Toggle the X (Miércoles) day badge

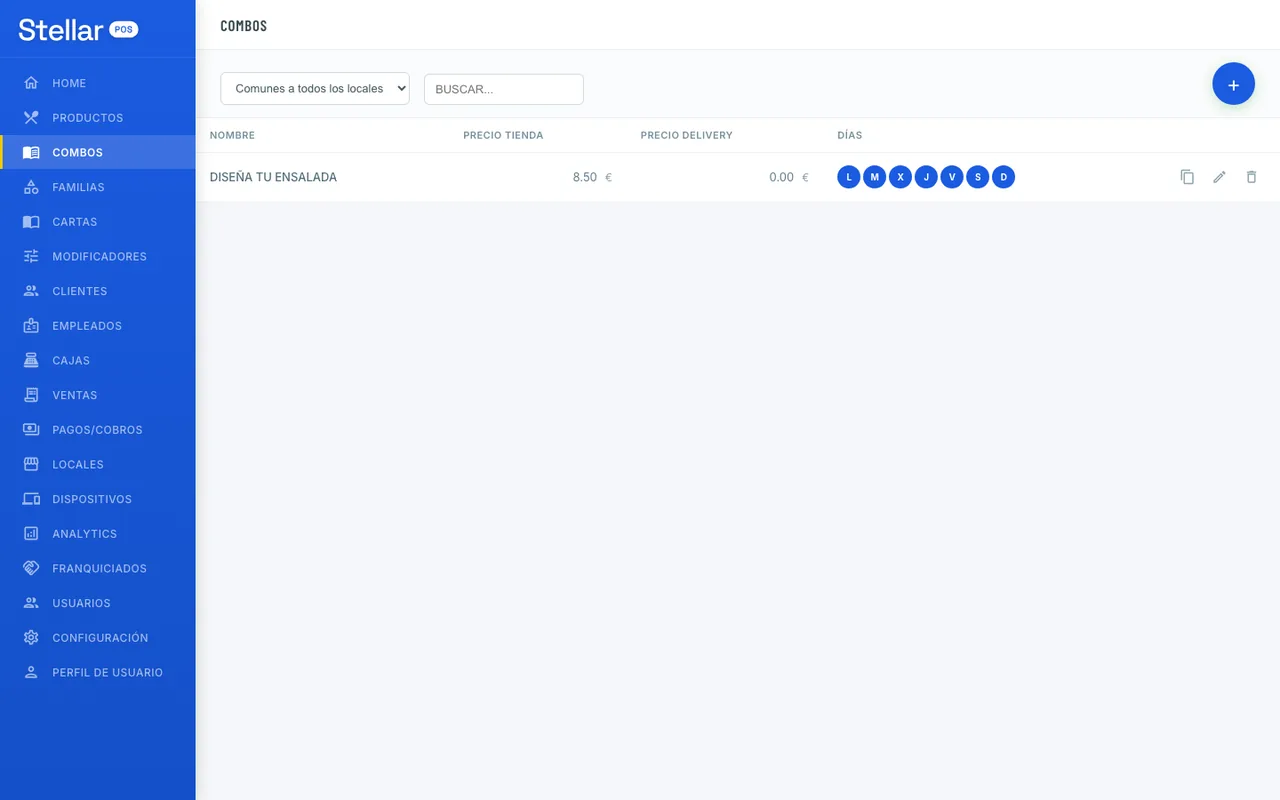(900, 177)
